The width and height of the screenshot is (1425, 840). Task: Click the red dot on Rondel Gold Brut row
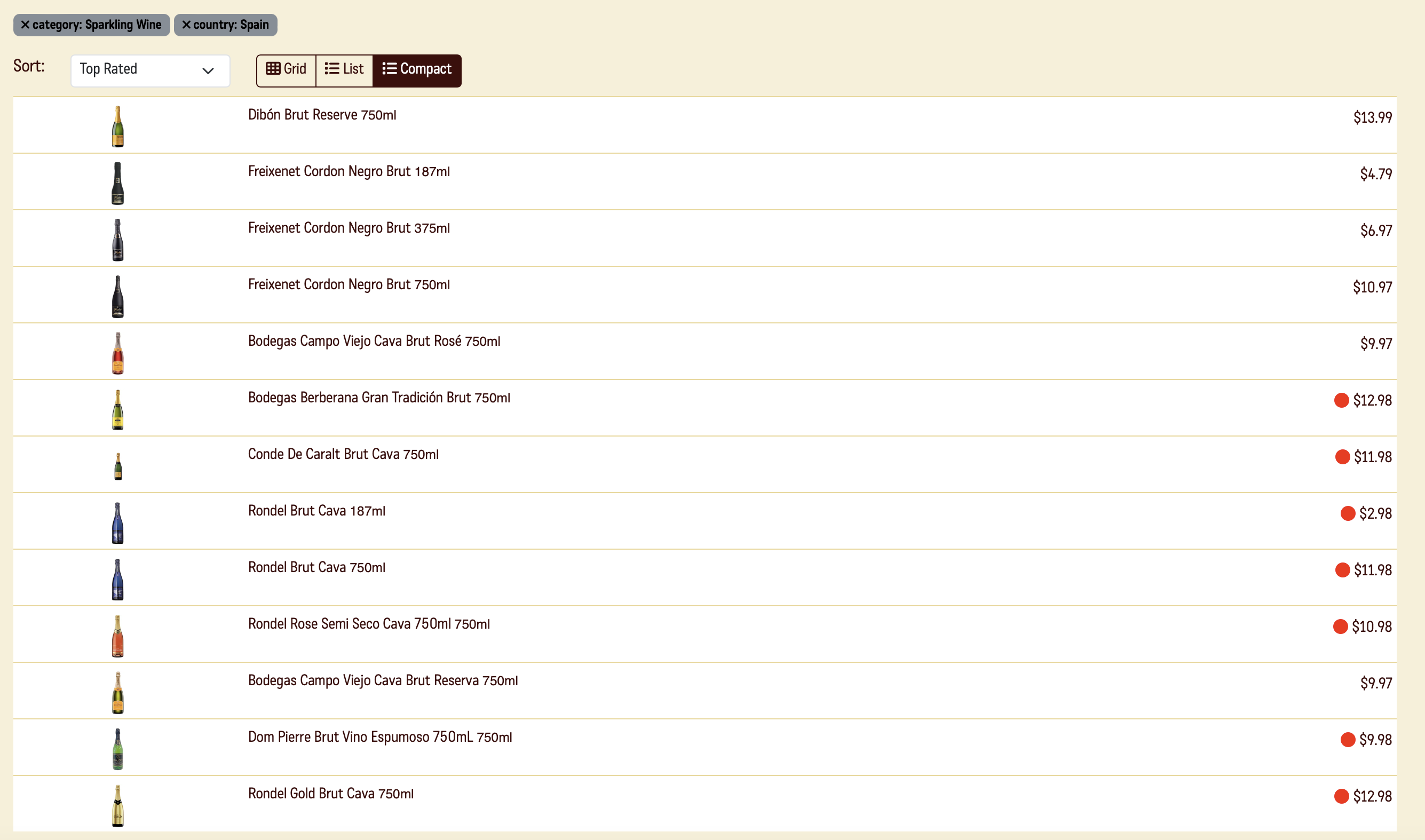[x=1341, y=796]
